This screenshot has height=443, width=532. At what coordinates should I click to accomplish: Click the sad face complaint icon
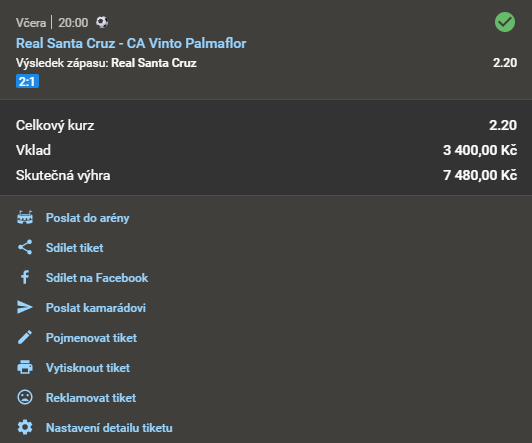[25, 397]
